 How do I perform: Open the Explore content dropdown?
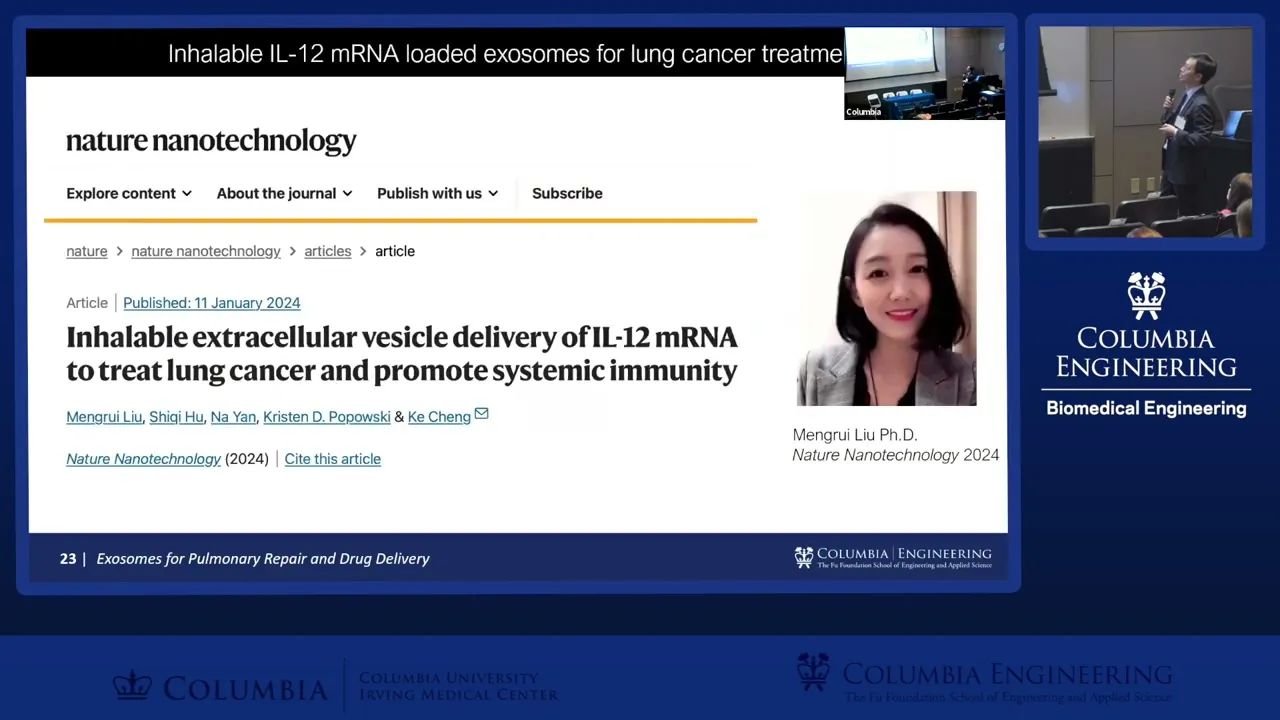tap(129, 193)
